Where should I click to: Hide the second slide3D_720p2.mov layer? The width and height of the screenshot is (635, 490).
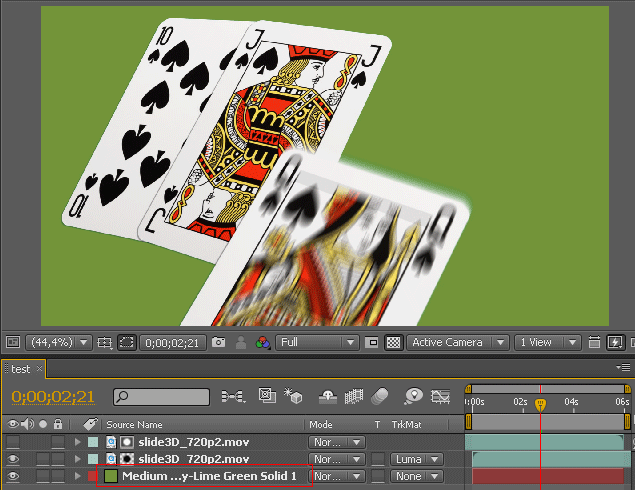point(13,459)
